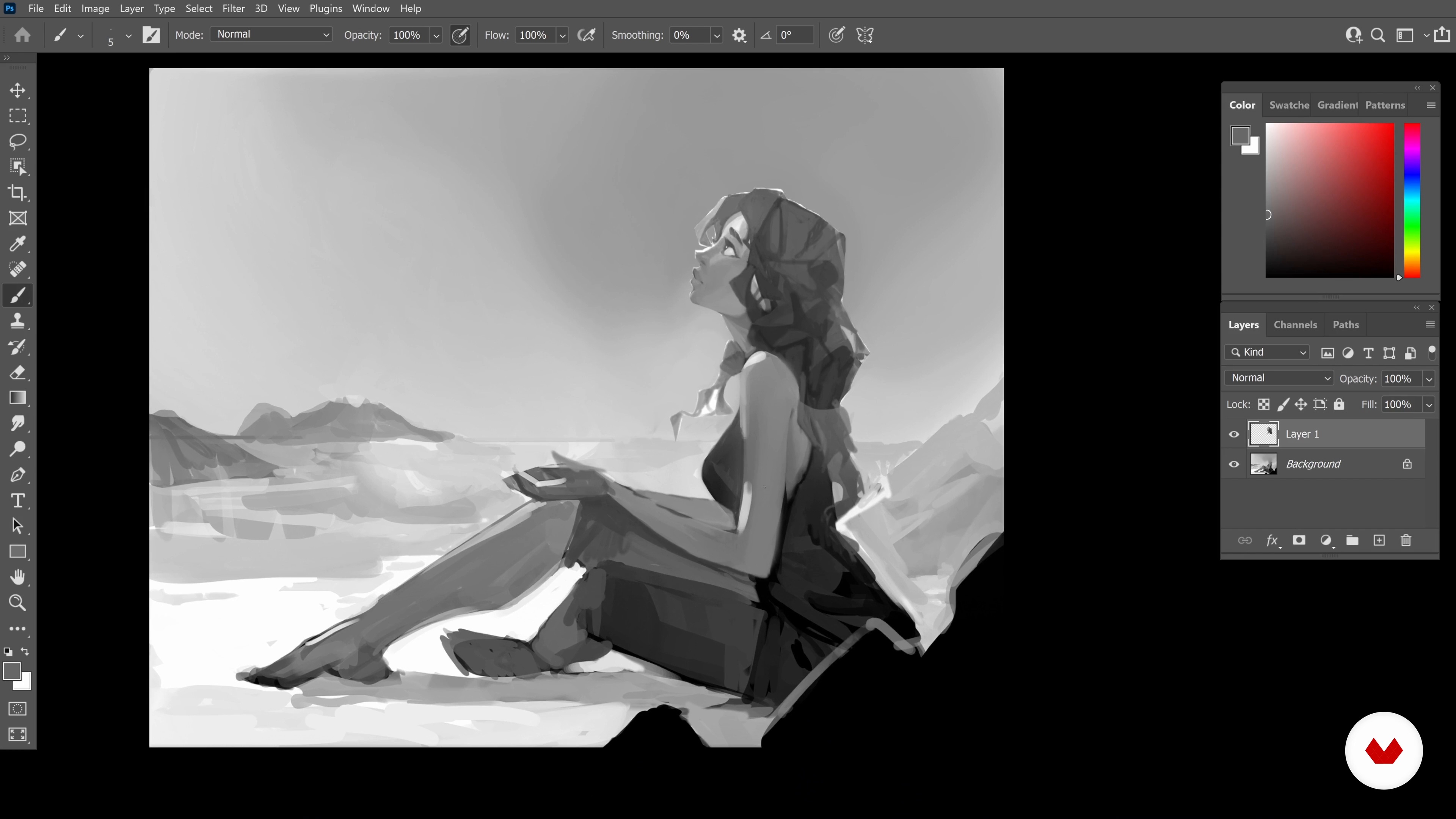Screen dimensions: 1456x819
Task: Select the Dodge tool
Action: click(x=17, y=449)
